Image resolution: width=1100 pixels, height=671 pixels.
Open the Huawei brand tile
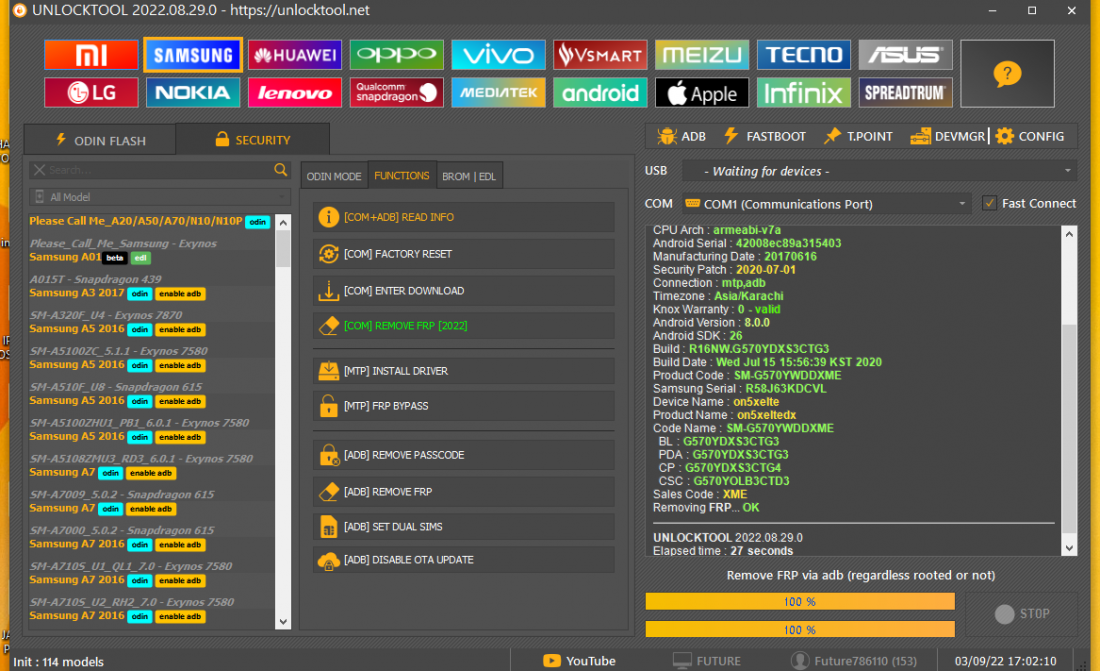coord(295,55)
